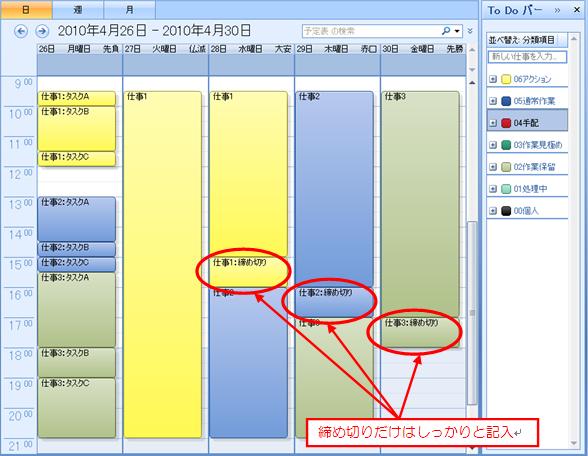
Task: Click blue swatch of 05通常作業
Action: [506, 101]
